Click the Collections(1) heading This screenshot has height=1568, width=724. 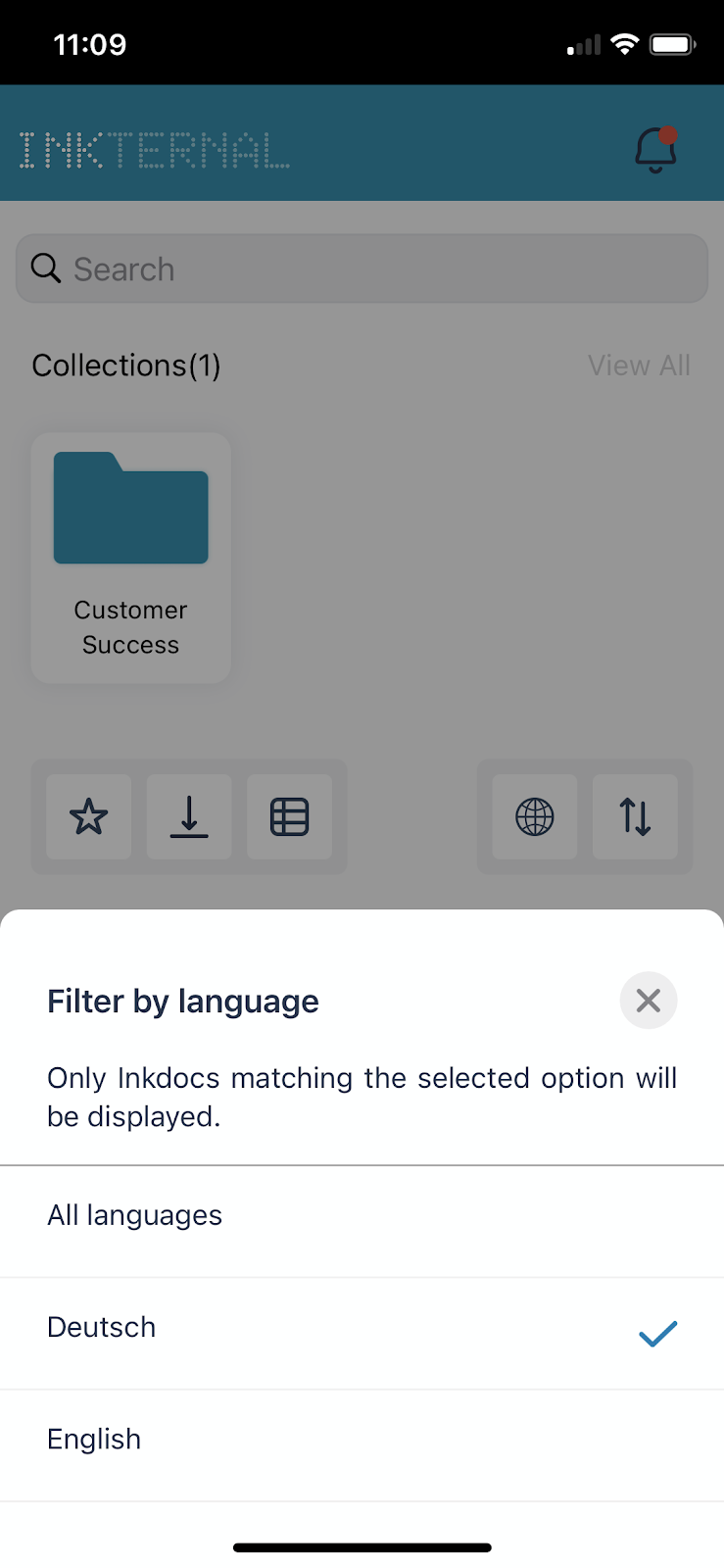click(x=126, y=366)
